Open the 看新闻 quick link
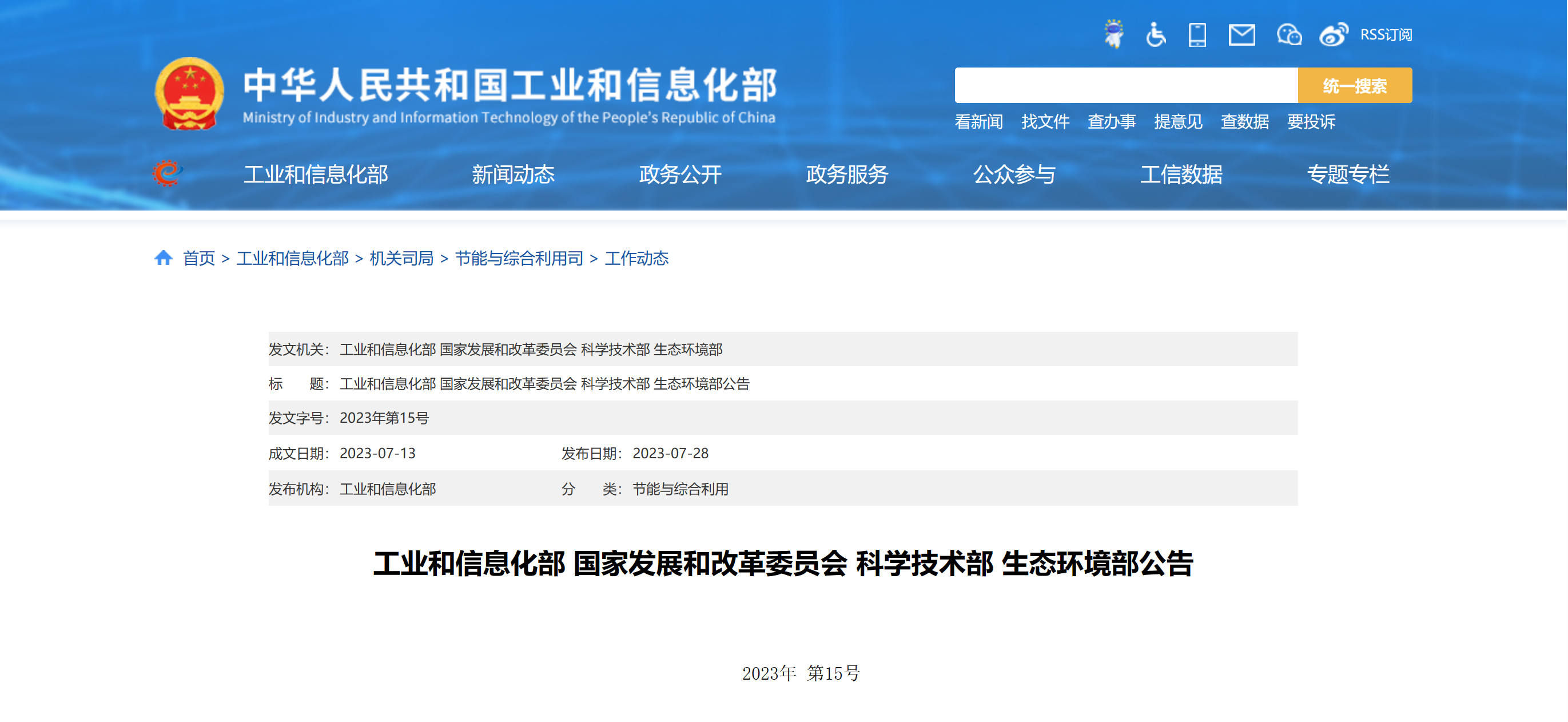The width and height of the screenshot is (1568, 722). tap(979, 122)
